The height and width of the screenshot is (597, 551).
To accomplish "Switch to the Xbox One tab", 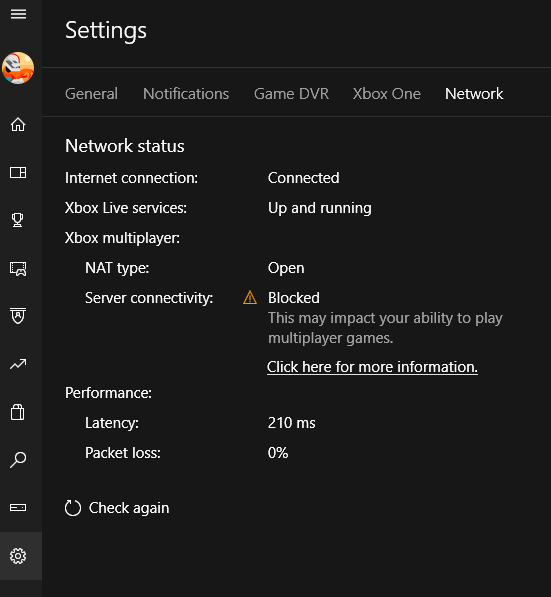I will tap(386, 94).
